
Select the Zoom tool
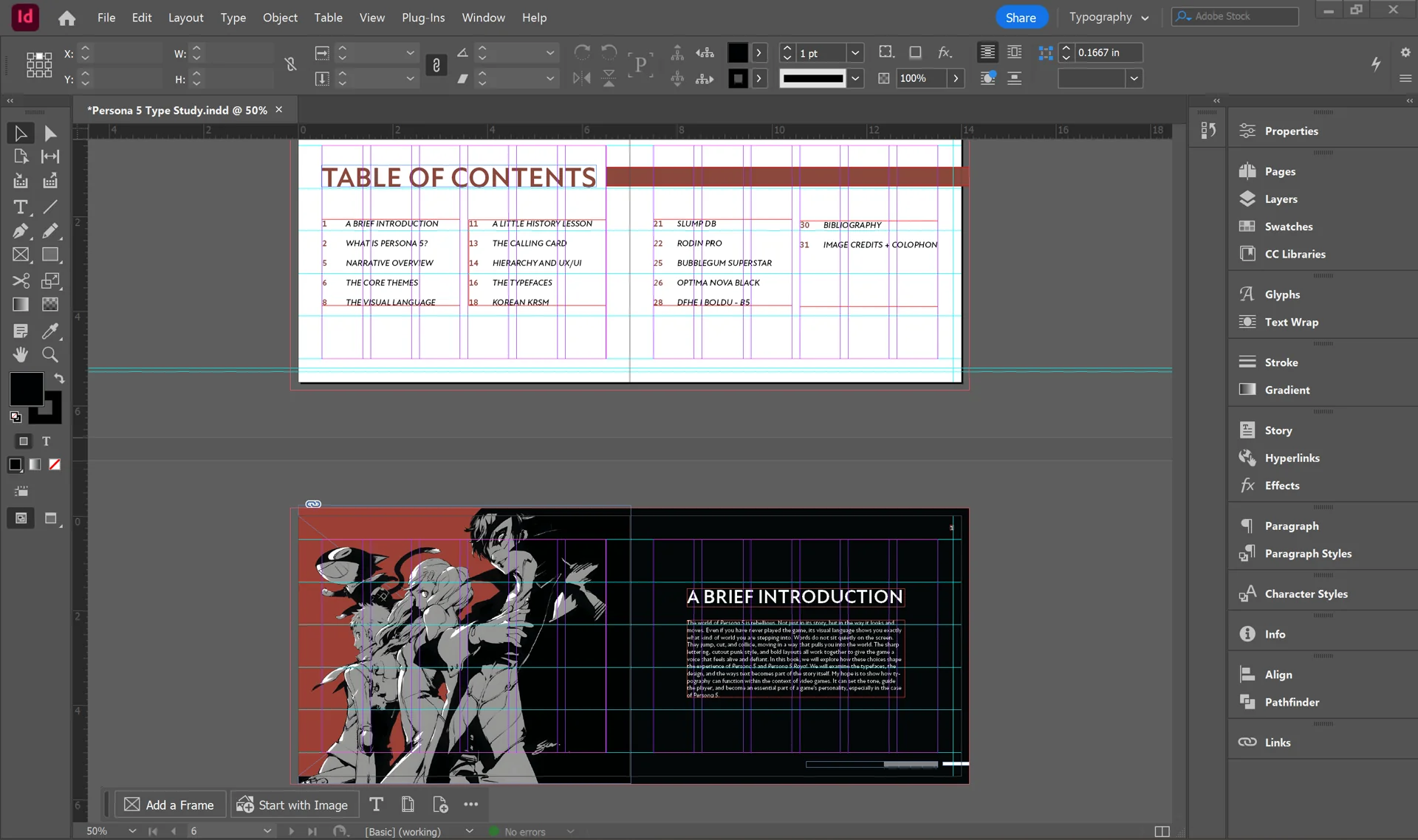[50, 354]
